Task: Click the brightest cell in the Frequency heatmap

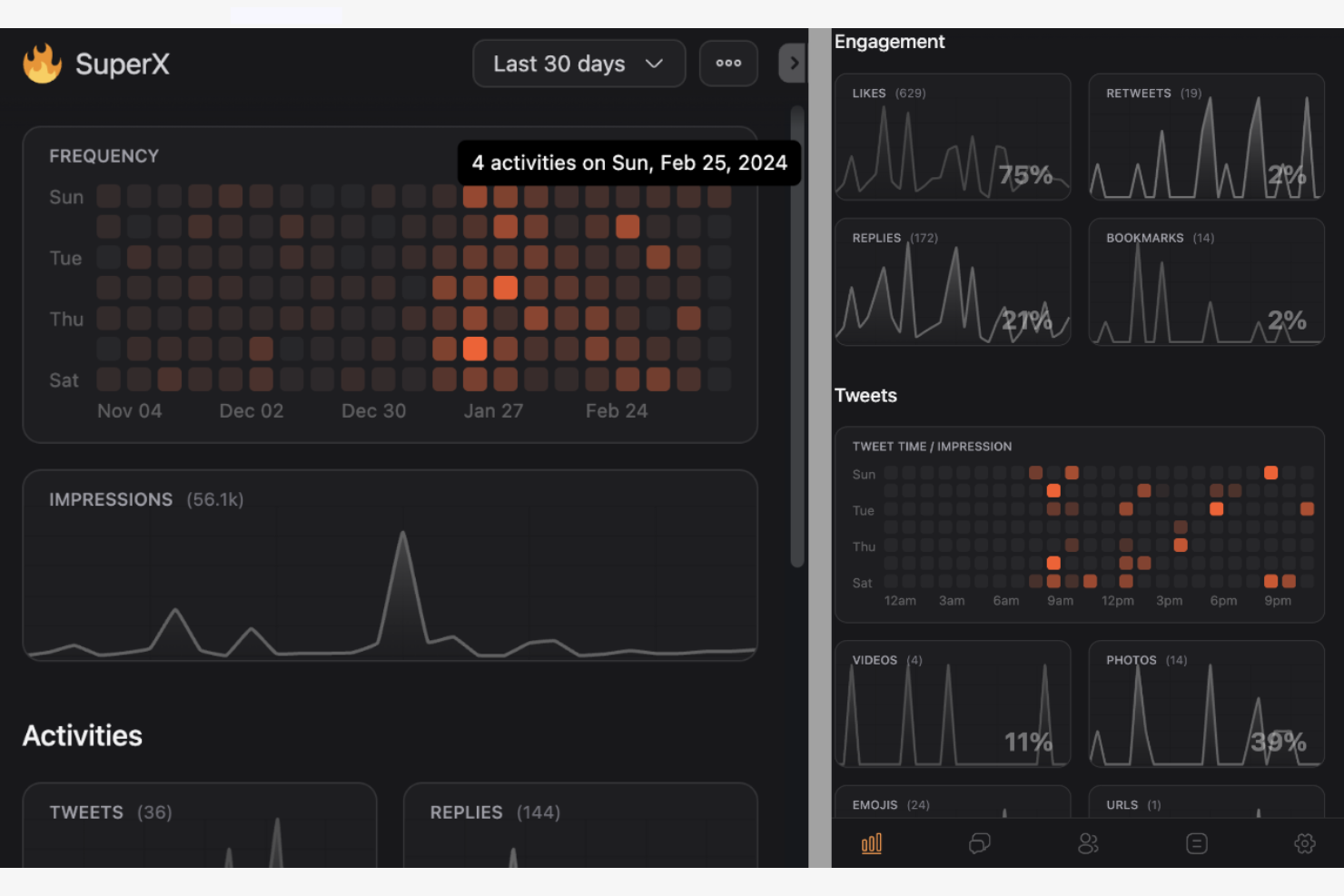Action: [506, 287]
